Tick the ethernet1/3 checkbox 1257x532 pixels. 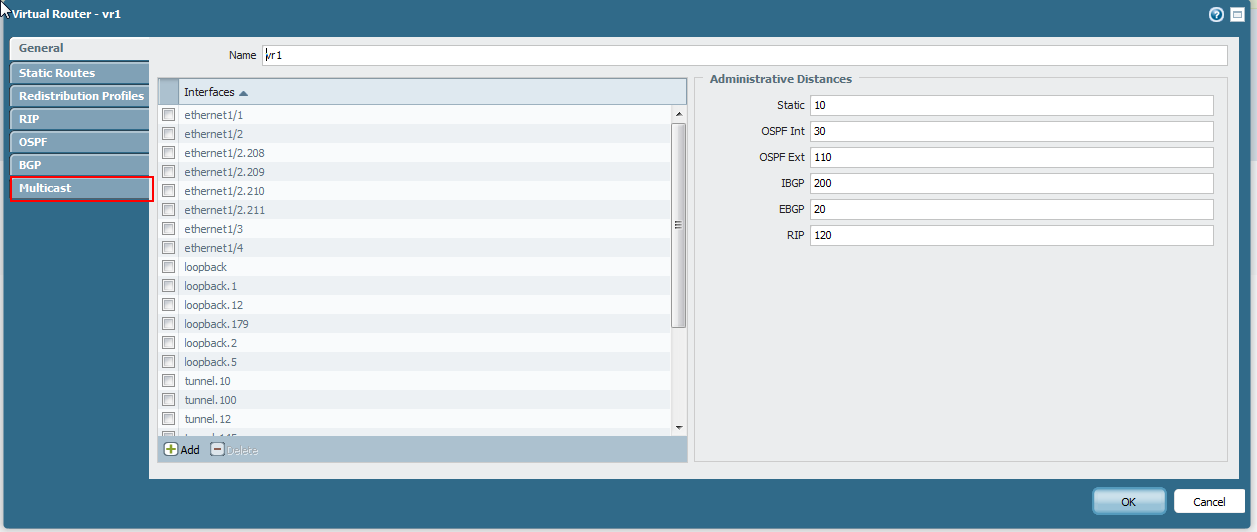pos(168,229)
